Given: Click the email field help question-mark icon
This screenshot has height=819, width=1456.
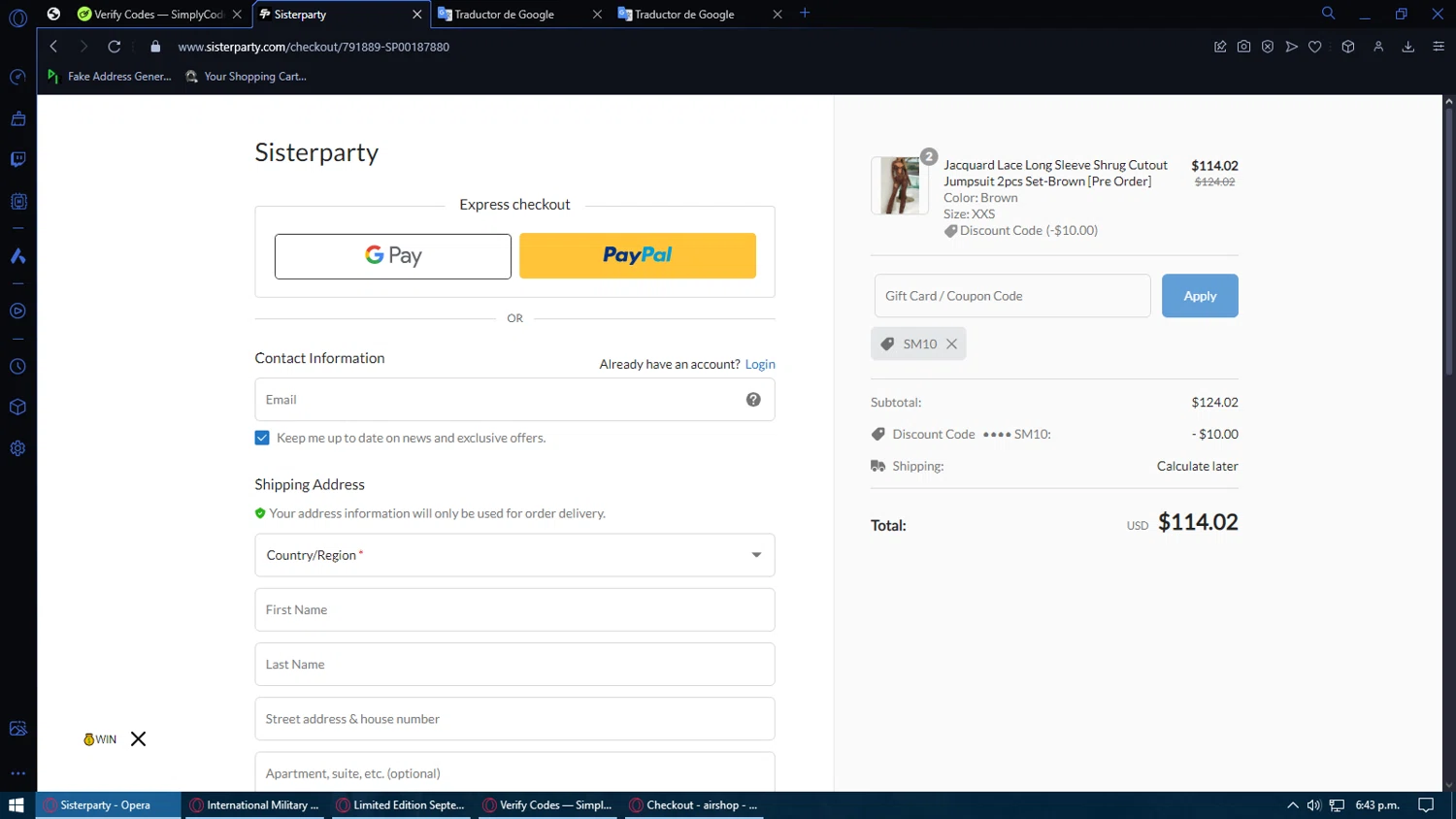Looking at the screenshot, I should tap(753, 400).
